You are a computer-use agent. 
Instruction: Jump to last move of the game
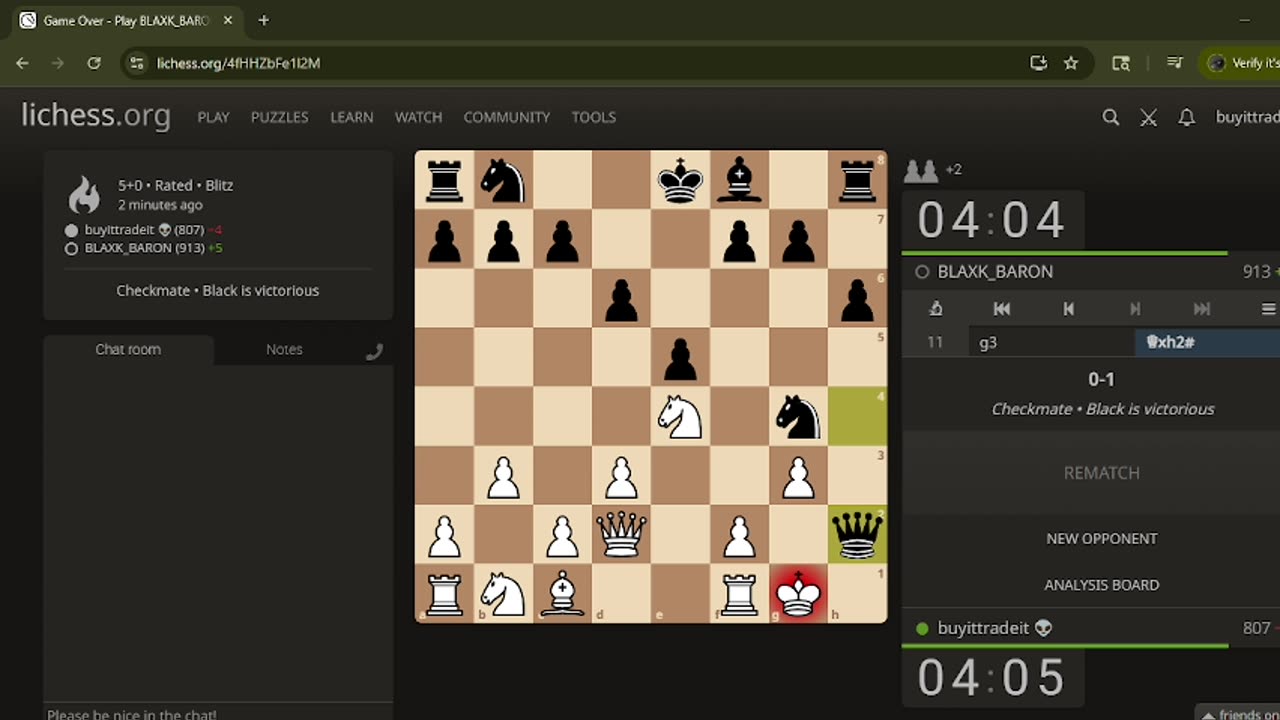coord(1202,309)
